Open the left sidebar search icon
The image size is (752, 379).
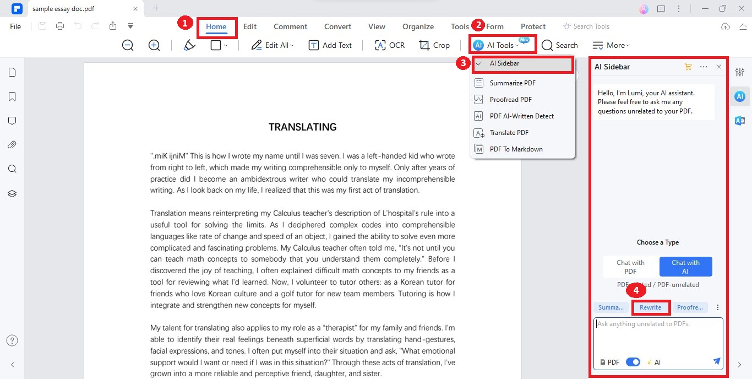12,169
